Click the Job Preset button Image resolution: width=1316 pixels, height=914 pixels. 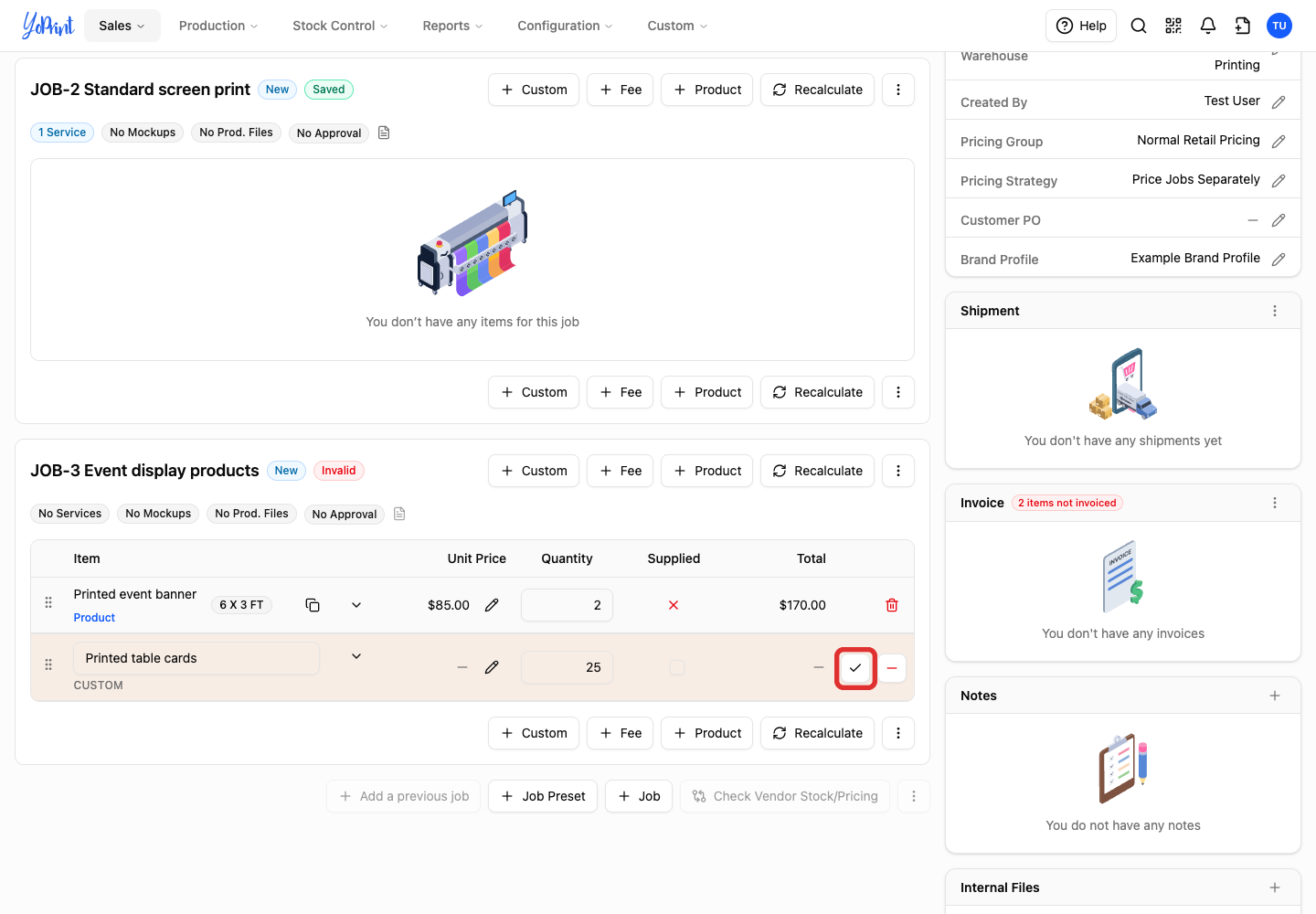click(543, 796)
